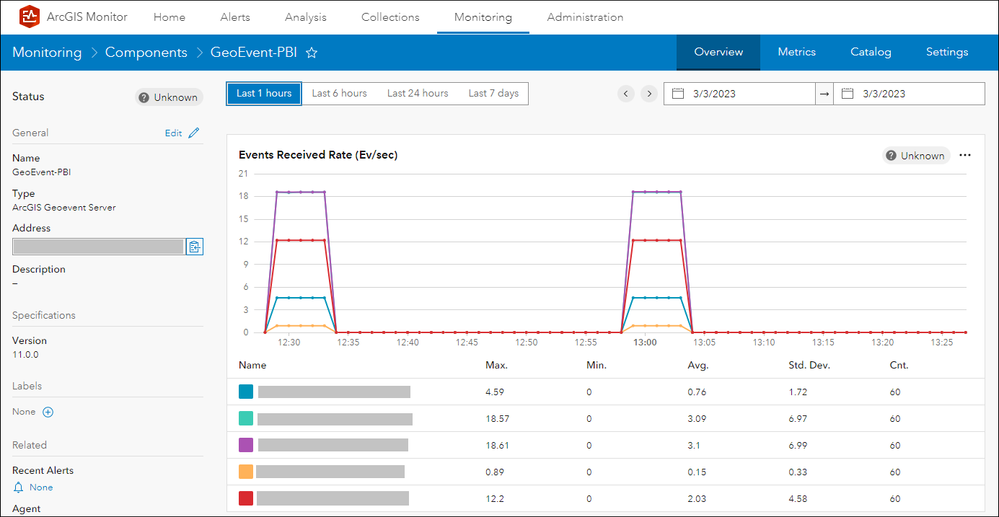
Task: Open the Administration menu
Action: (x=585, y=17)
